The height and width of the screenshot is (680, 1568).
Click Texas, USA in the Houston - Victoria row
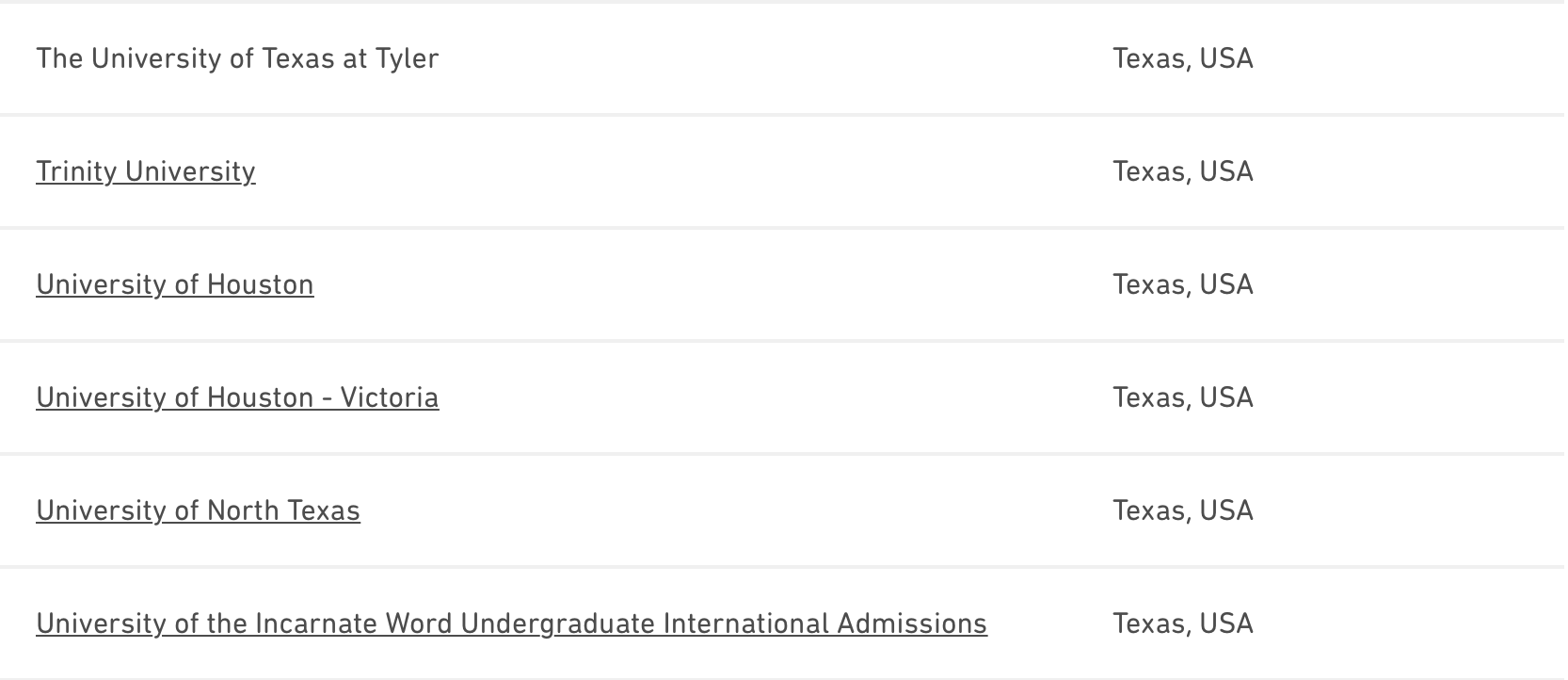point(1183,397)
